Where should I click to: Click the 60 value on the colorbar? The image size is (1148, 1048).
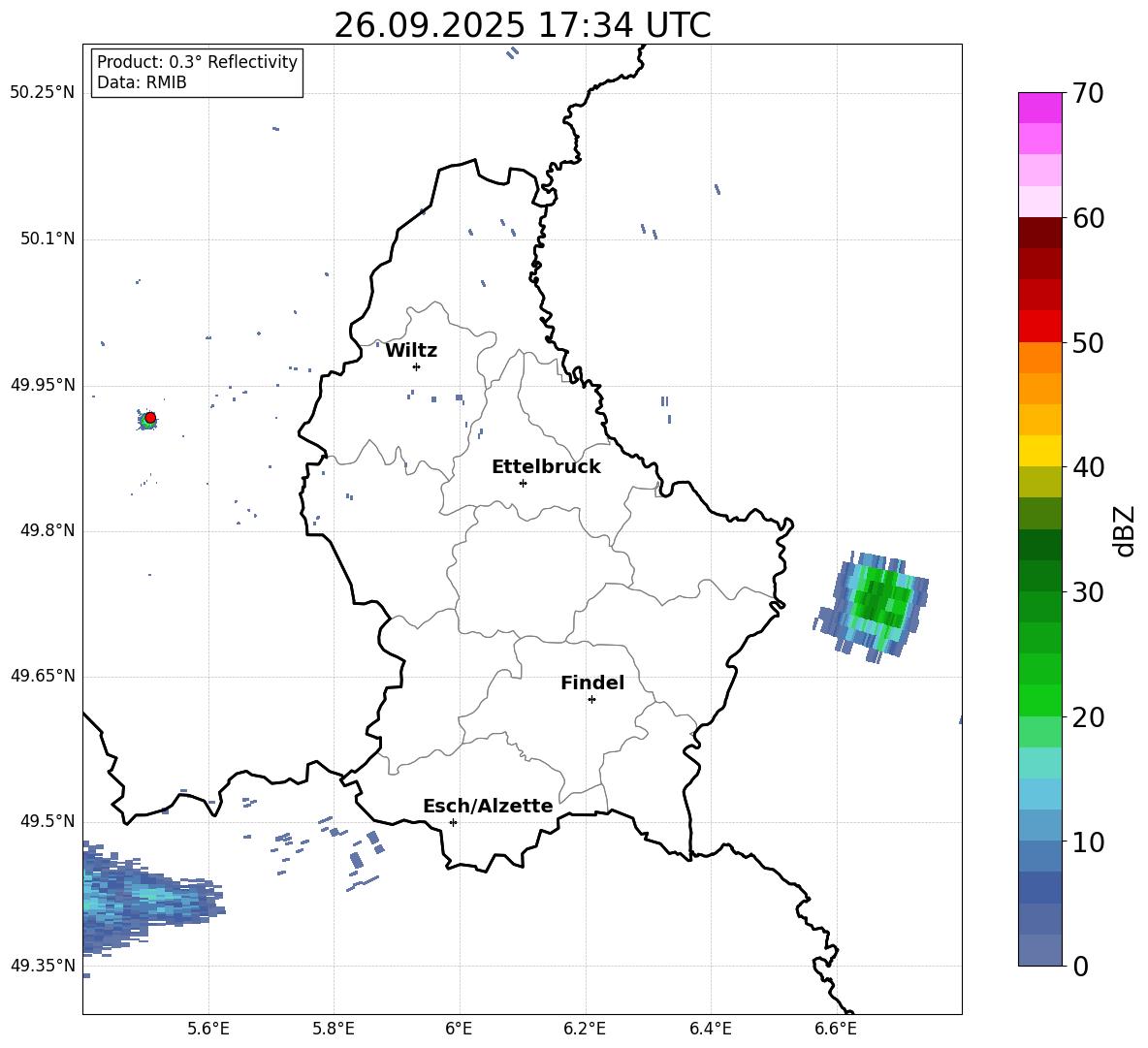click(x=1088, y=218)
